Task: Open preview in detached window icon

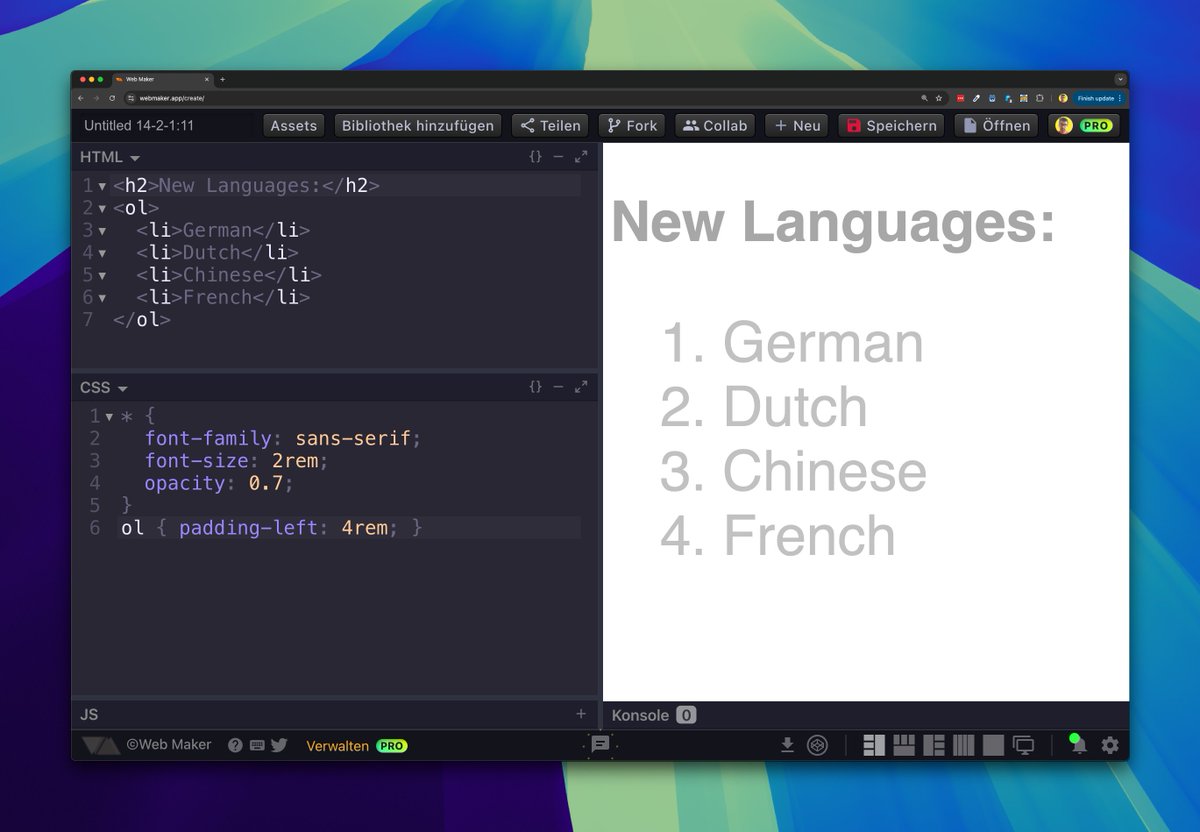Action: (1023, 745)
